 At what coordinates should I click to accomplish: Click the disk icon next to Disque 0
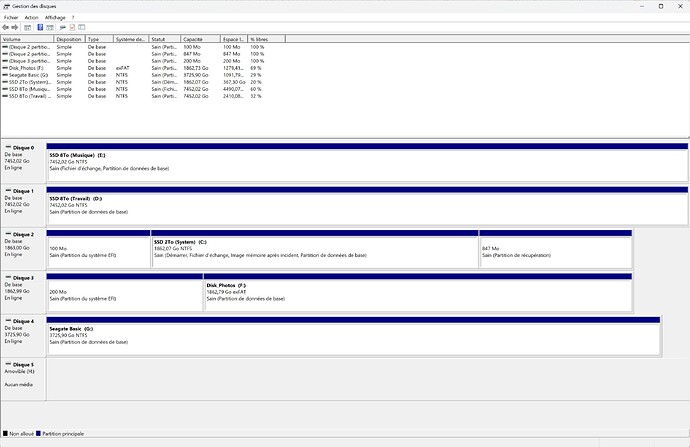tap(8, 147)
